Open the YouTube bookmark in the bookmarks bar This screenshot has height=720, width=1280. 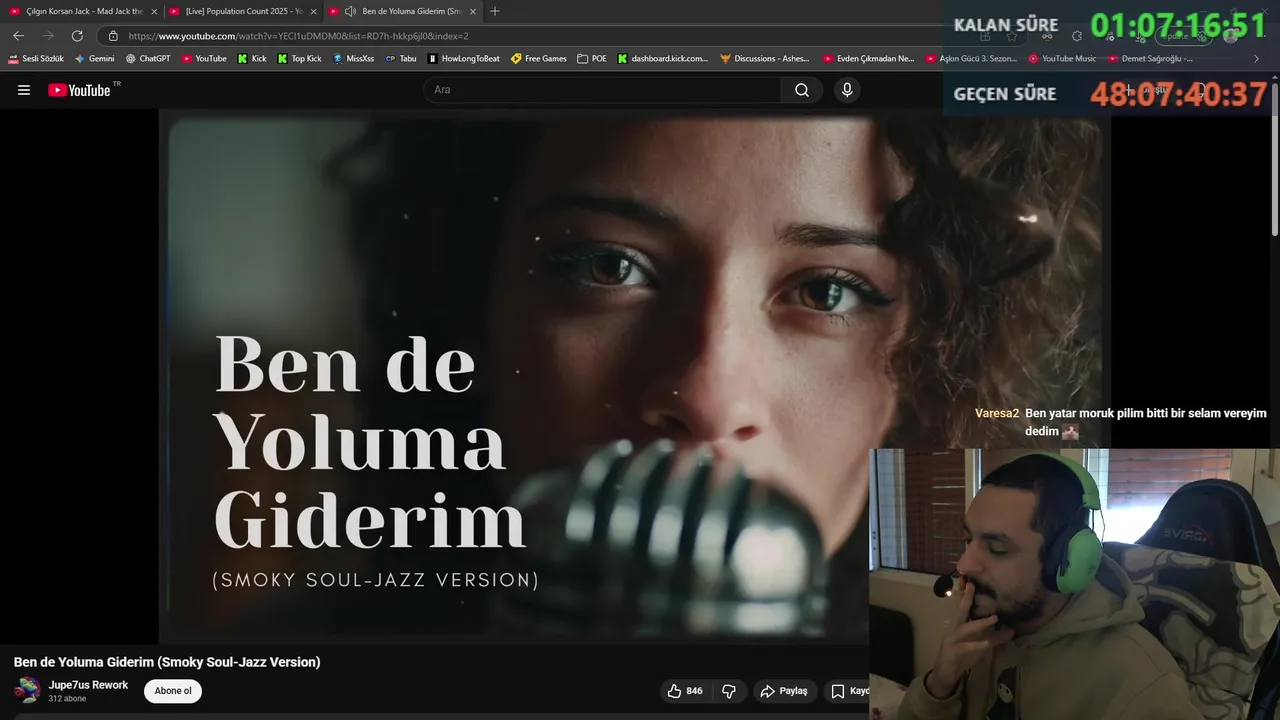click(x=204, y=59)
